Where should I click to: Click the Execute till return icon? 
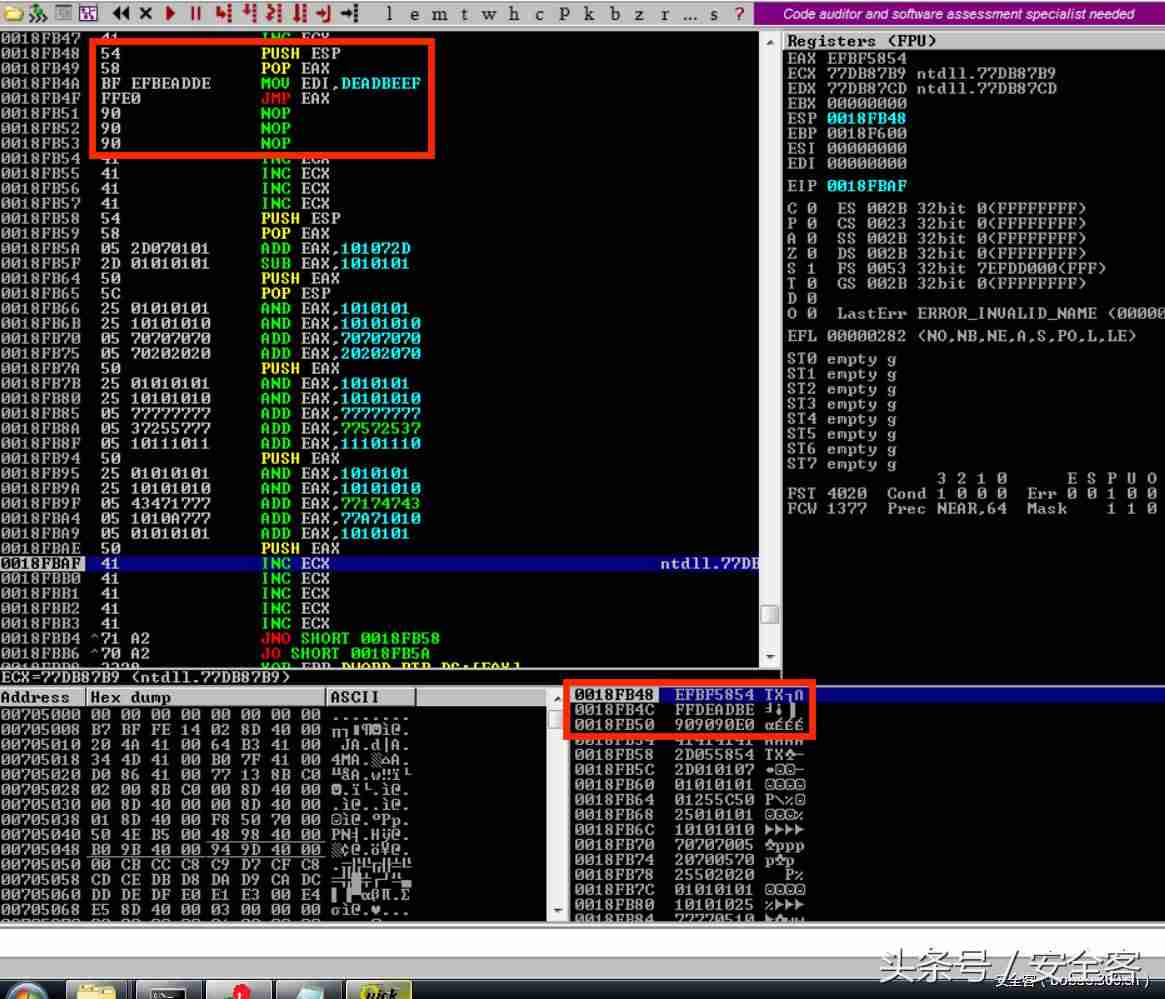click(323, 13)
